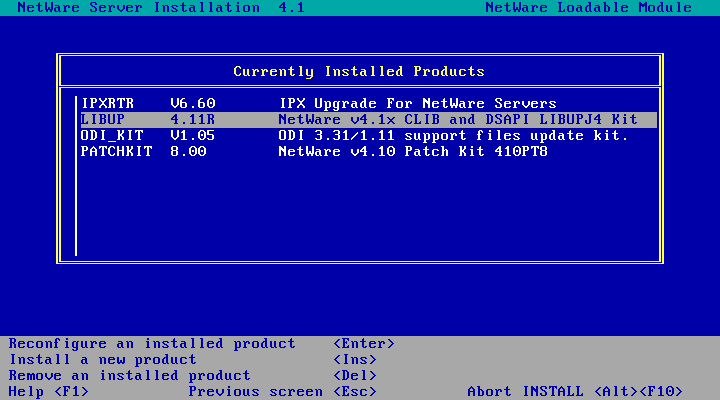Image resolution: width=720 pixels, height=400 pixels.
Task: Select the ODI_KIT product entry
Action: click(x=369, y=135)
